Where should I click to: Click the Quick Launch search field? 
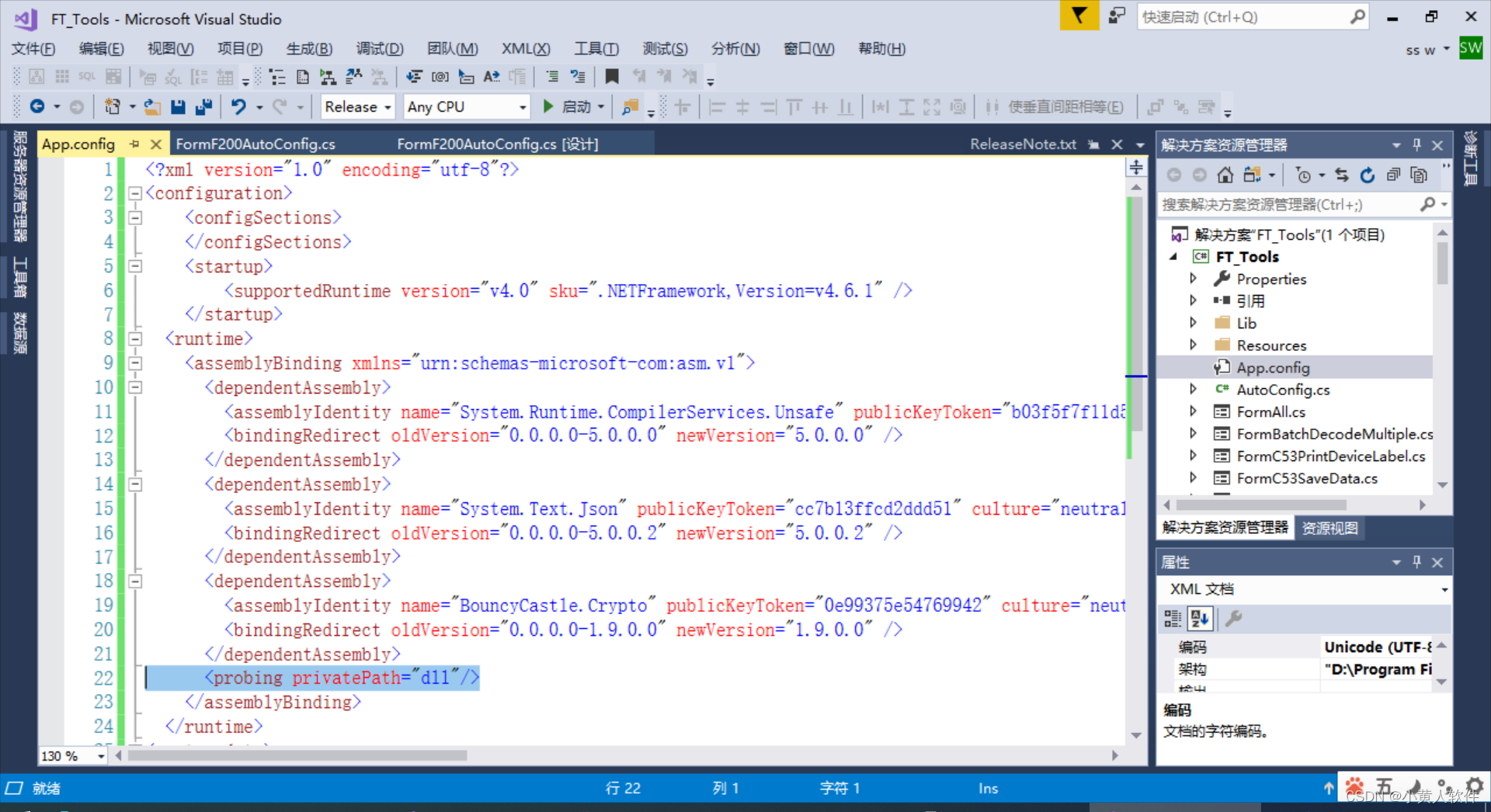coord(1253,16)
